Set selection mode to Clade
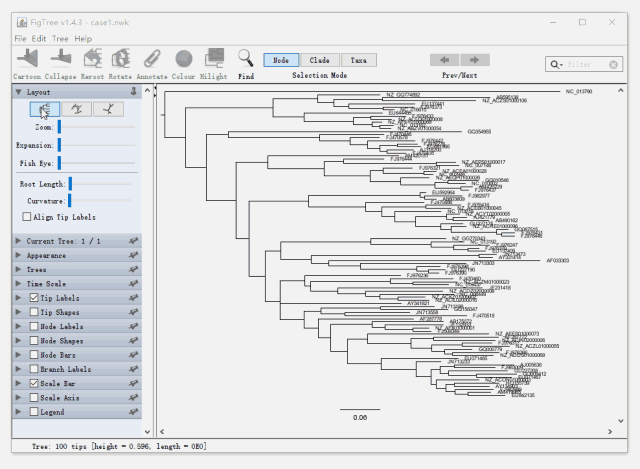 [x=320, y=60]
